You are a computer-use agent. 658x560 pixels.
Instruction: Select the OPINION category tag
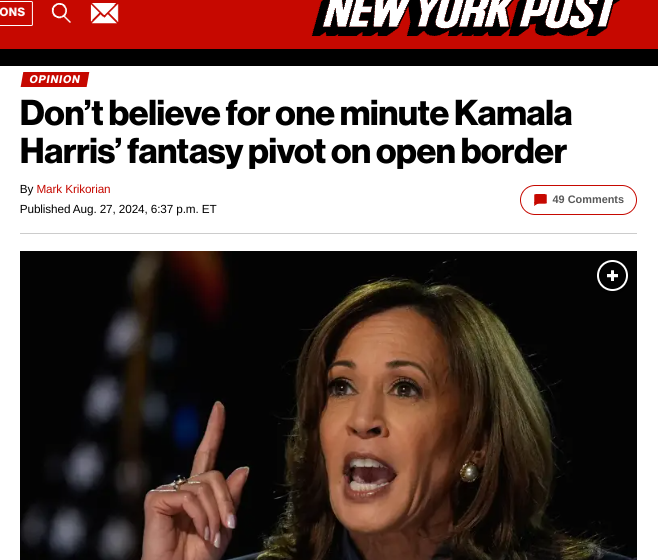(55, 79)
